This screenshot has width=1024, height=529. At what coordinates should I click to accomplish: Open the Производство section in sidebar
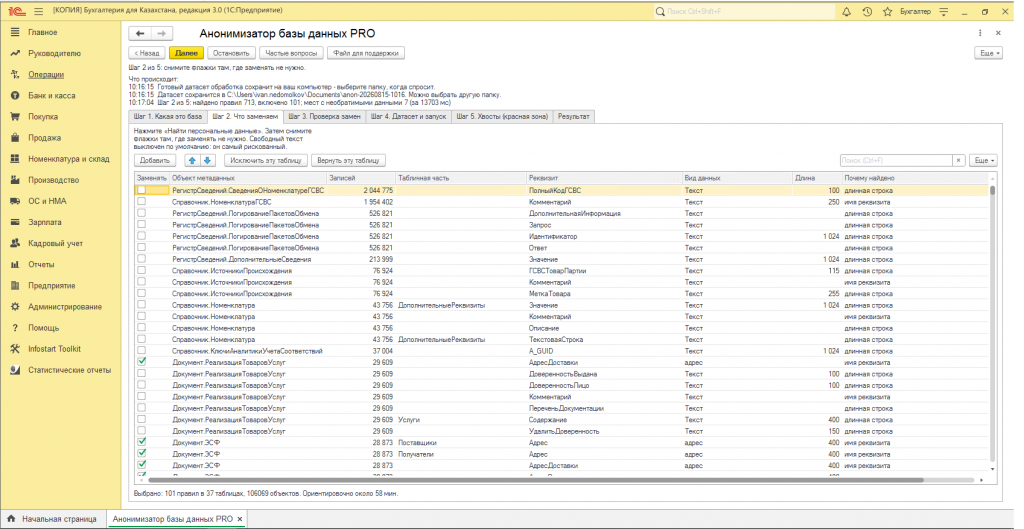[x=54, y=180]
